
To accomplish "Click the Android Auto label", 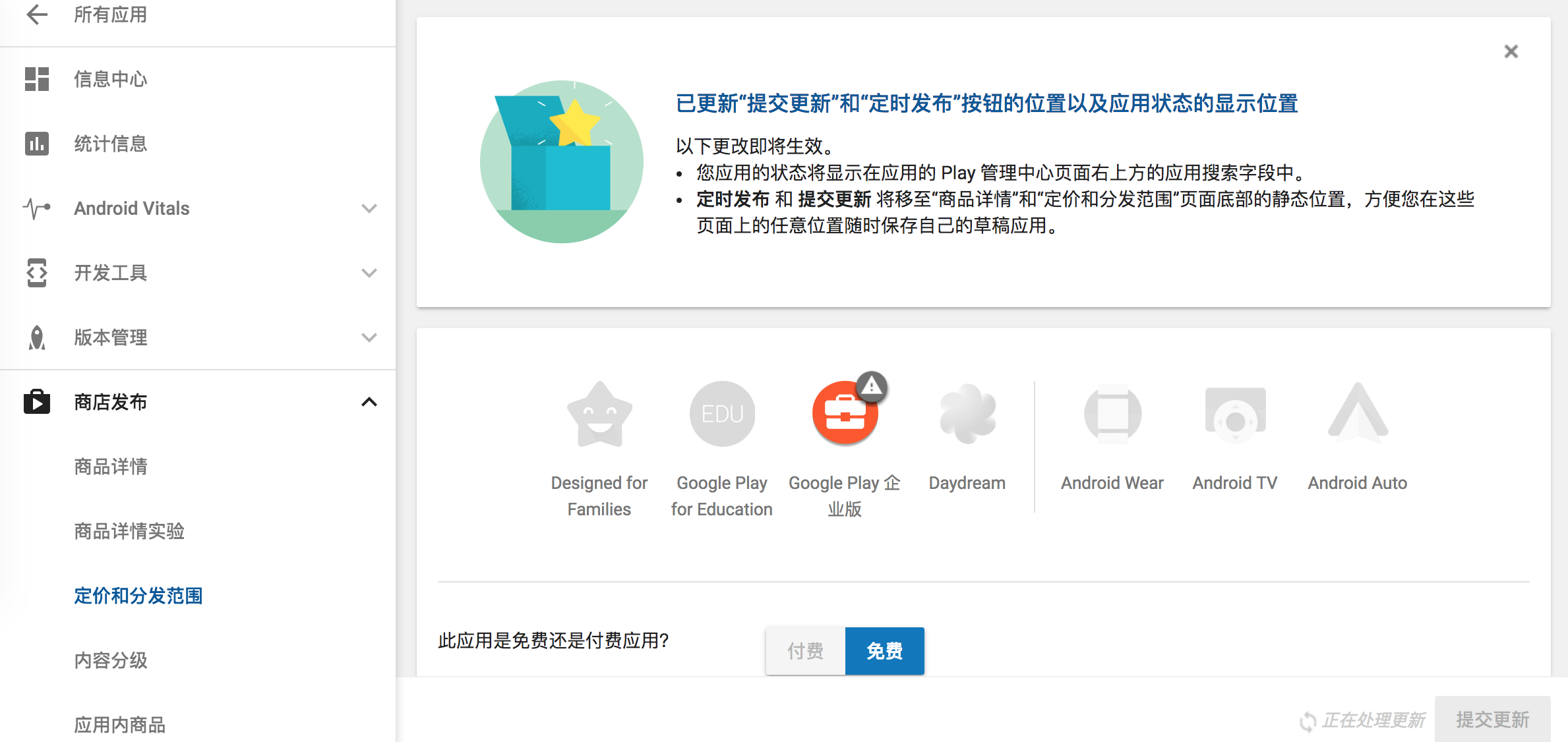I will click(1358, 483).
